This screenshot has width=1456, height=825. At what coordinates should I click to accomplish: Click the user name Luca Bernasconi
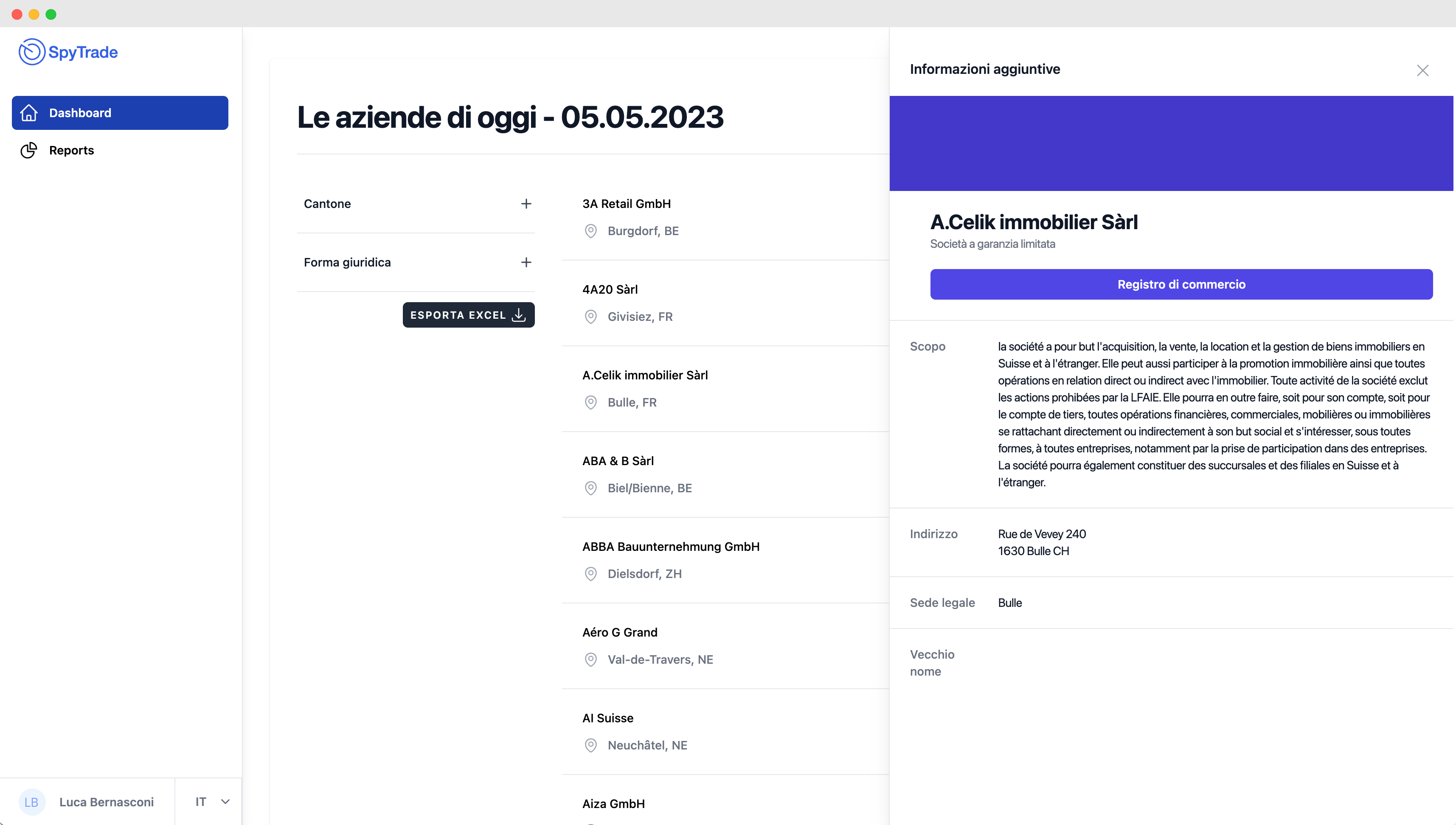pos(107,802)
